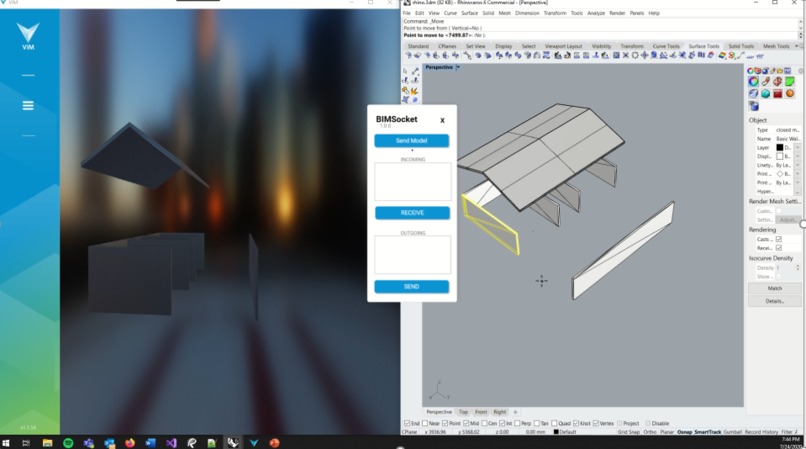Screen dimensions: 806x449
Task: Open the Analyze menu in Rhino
Action: point(596,13)
